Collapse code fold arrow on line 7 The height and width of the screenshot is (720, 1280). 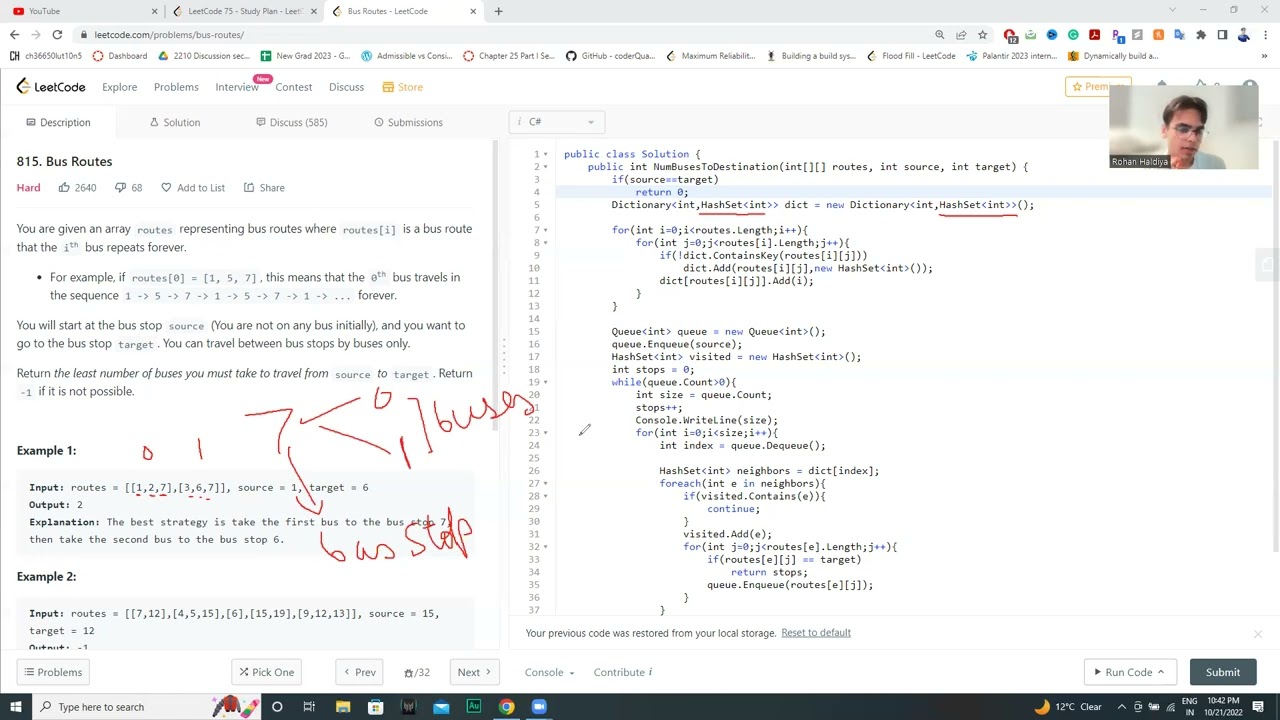546,230
